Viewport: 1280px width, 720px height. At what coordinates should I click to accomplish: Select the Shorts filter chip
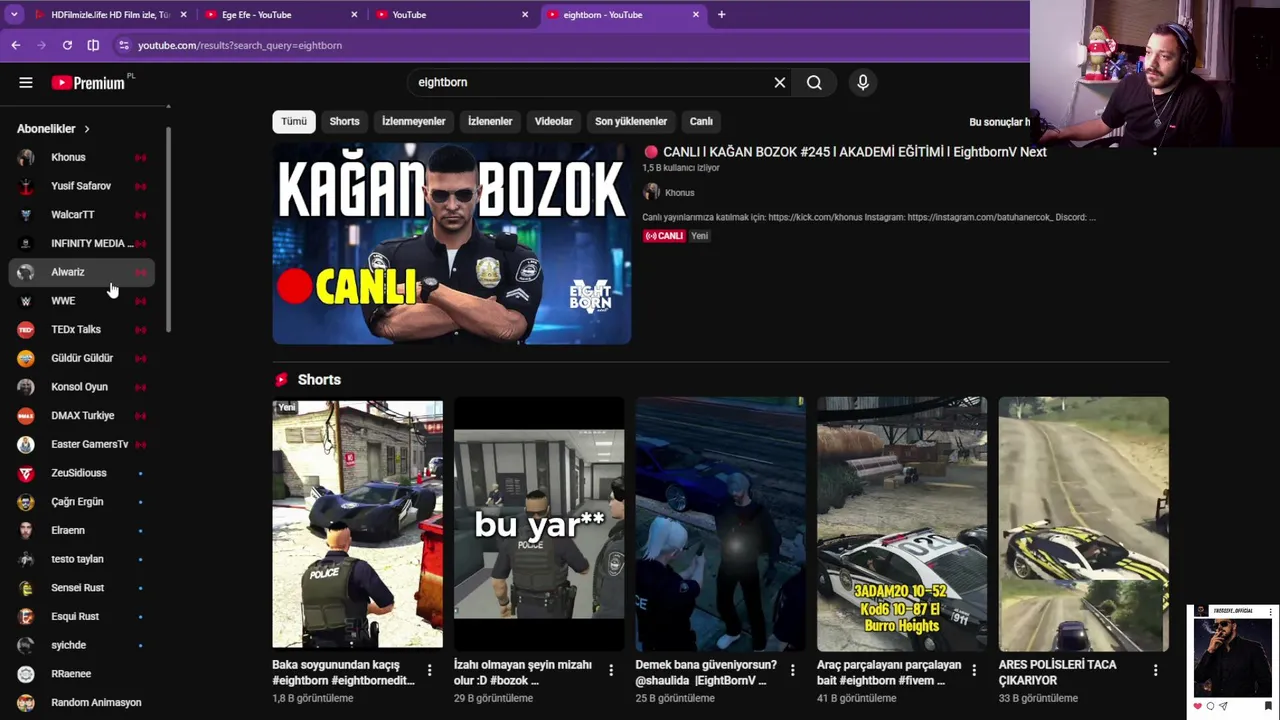344,121
